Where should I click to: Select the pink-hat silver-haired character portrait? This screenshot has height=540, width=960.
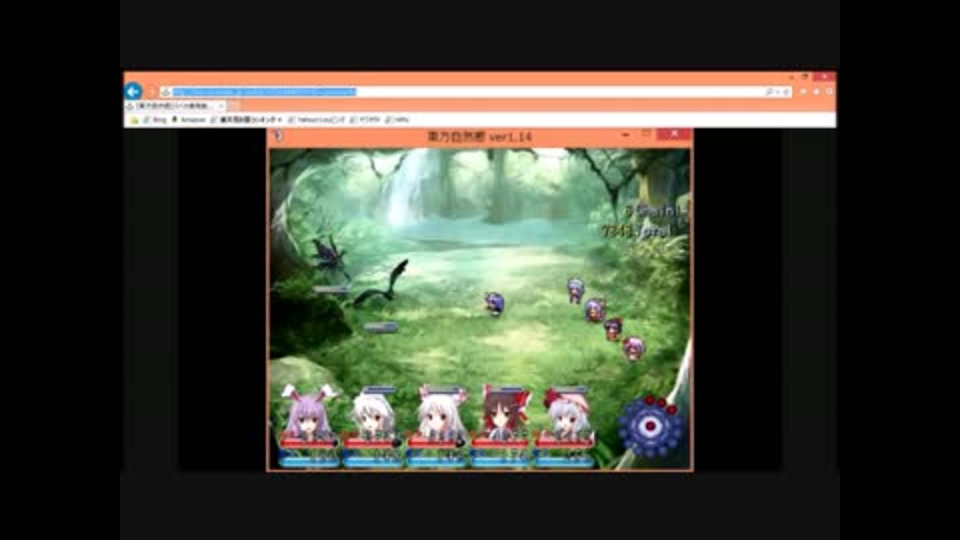[x=567, y=414]
